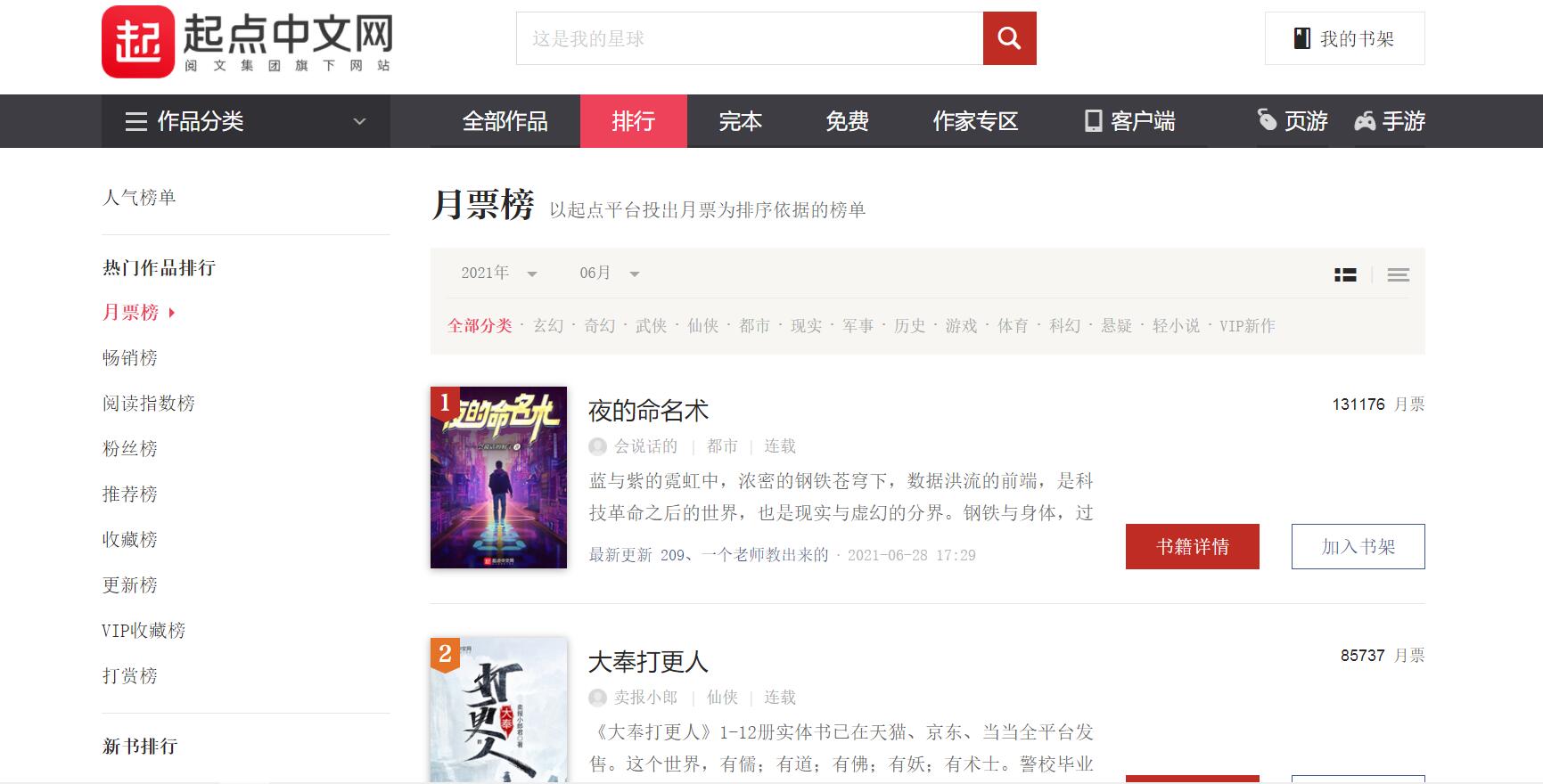1543x784 pixels.
Task: Click the tag icon beside 页游
Action: pyautogui.click(x=1267, y=119)
